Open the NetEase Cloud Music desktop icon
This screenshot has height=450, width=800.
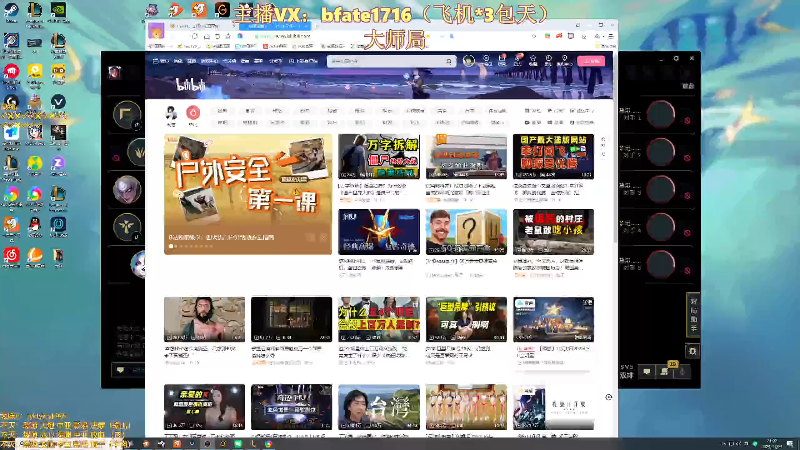click(x=11, y=255)
